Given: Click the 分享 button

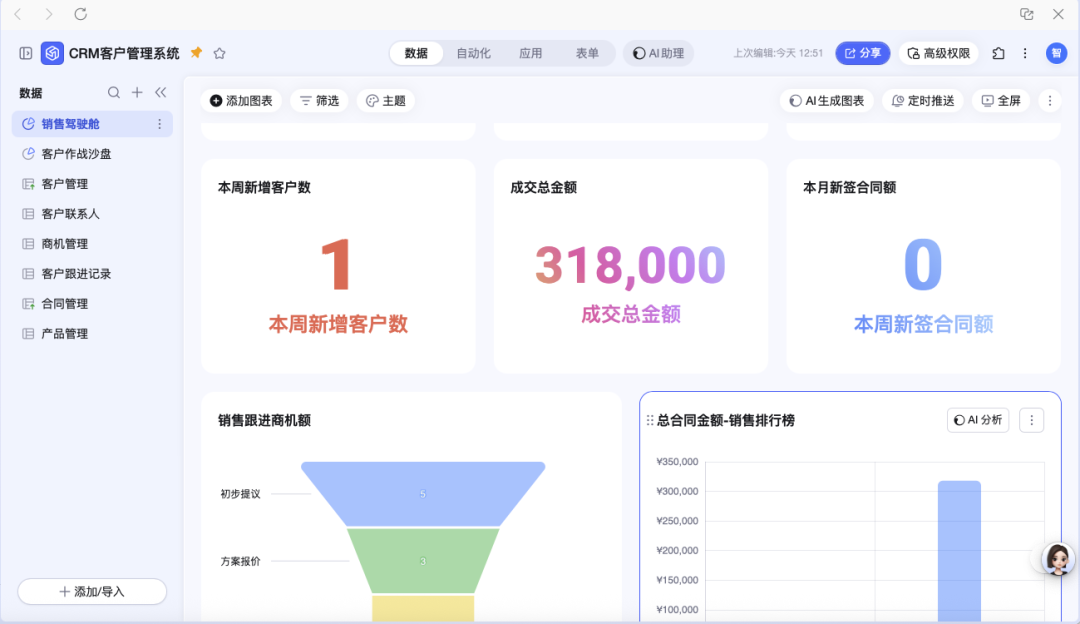Looking at the screenshot, I should (863, 53).
